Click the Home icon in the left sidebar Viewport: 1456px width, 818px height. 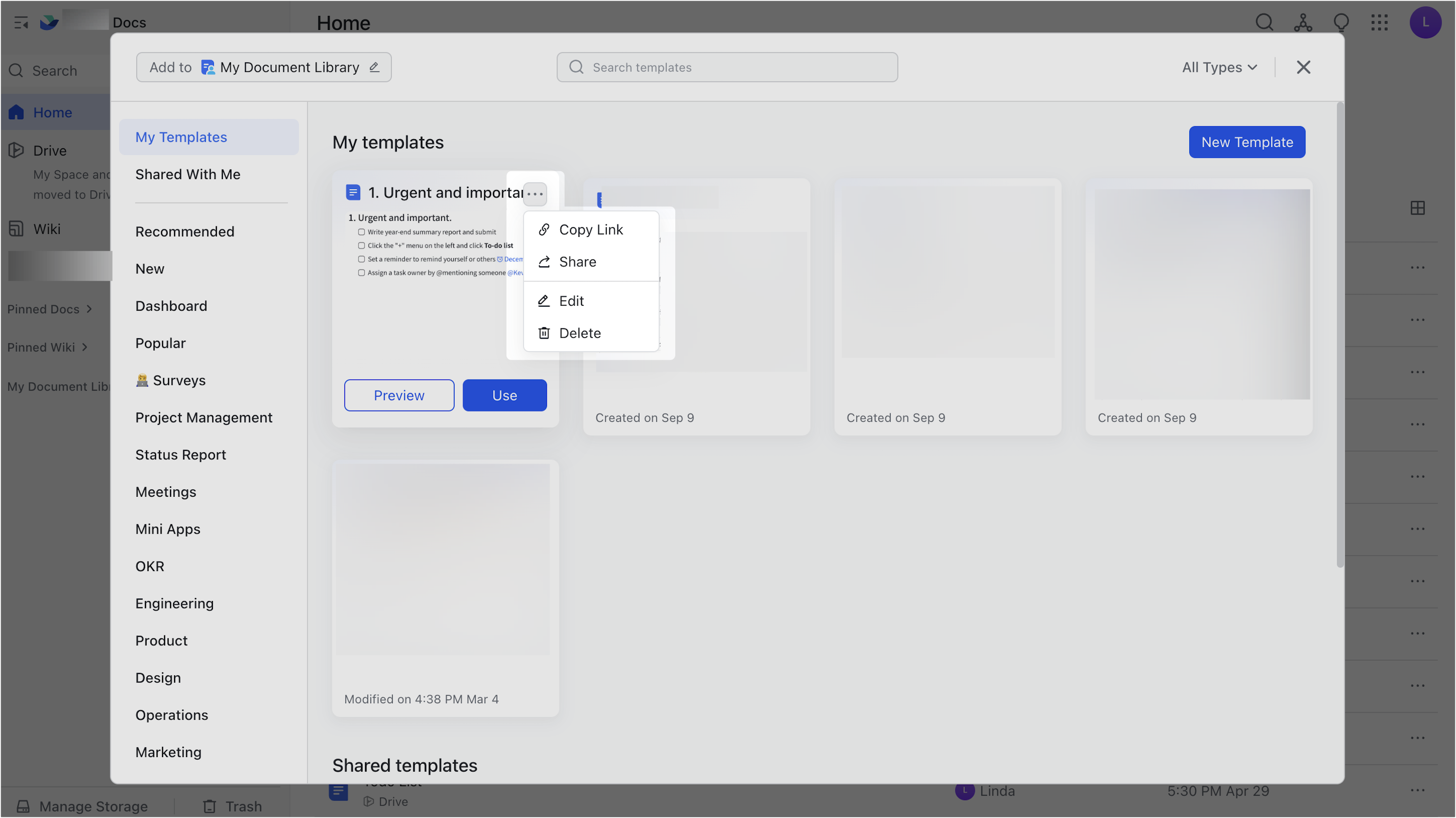coord(16,112)
